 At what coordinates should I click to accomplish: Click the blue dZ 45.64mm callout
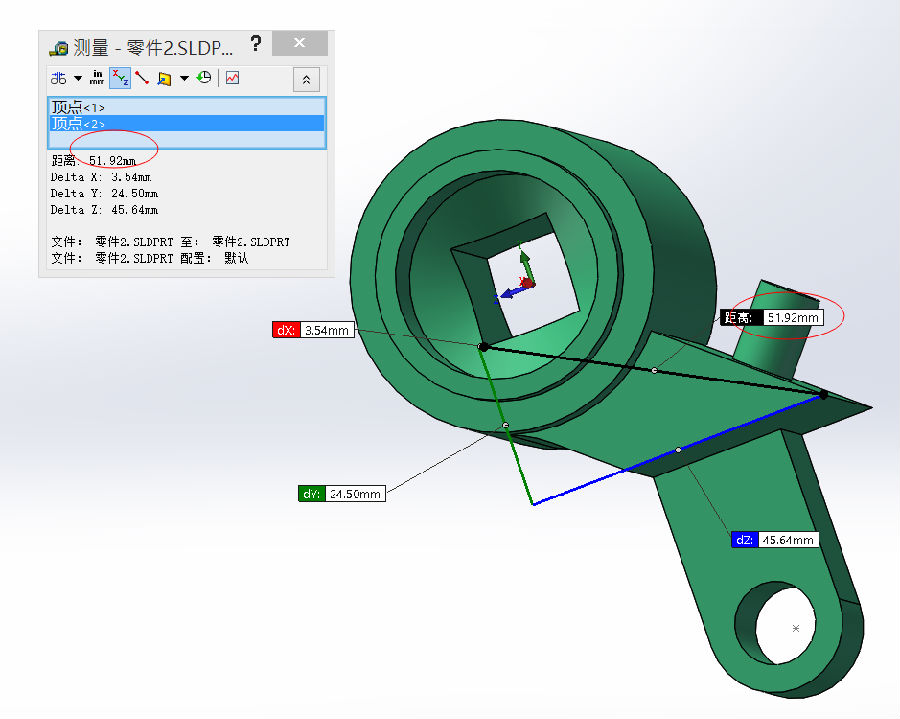(774, 539)
